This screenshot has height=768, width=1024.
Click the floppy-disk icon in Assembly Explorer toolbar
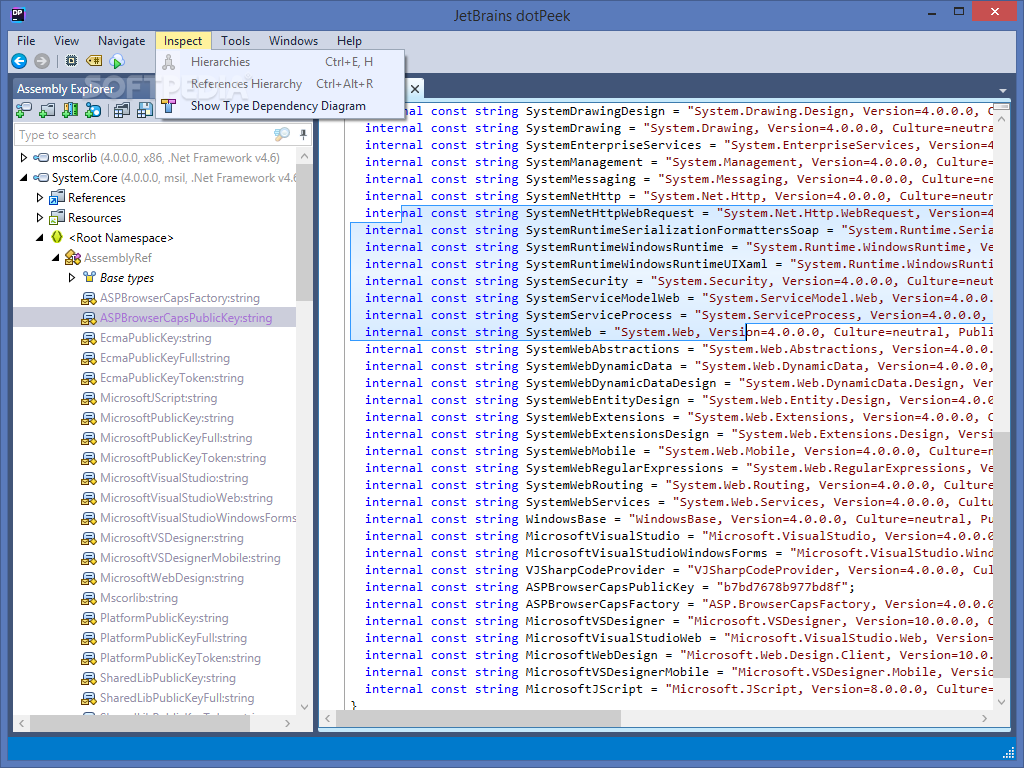tap(145, 110)
